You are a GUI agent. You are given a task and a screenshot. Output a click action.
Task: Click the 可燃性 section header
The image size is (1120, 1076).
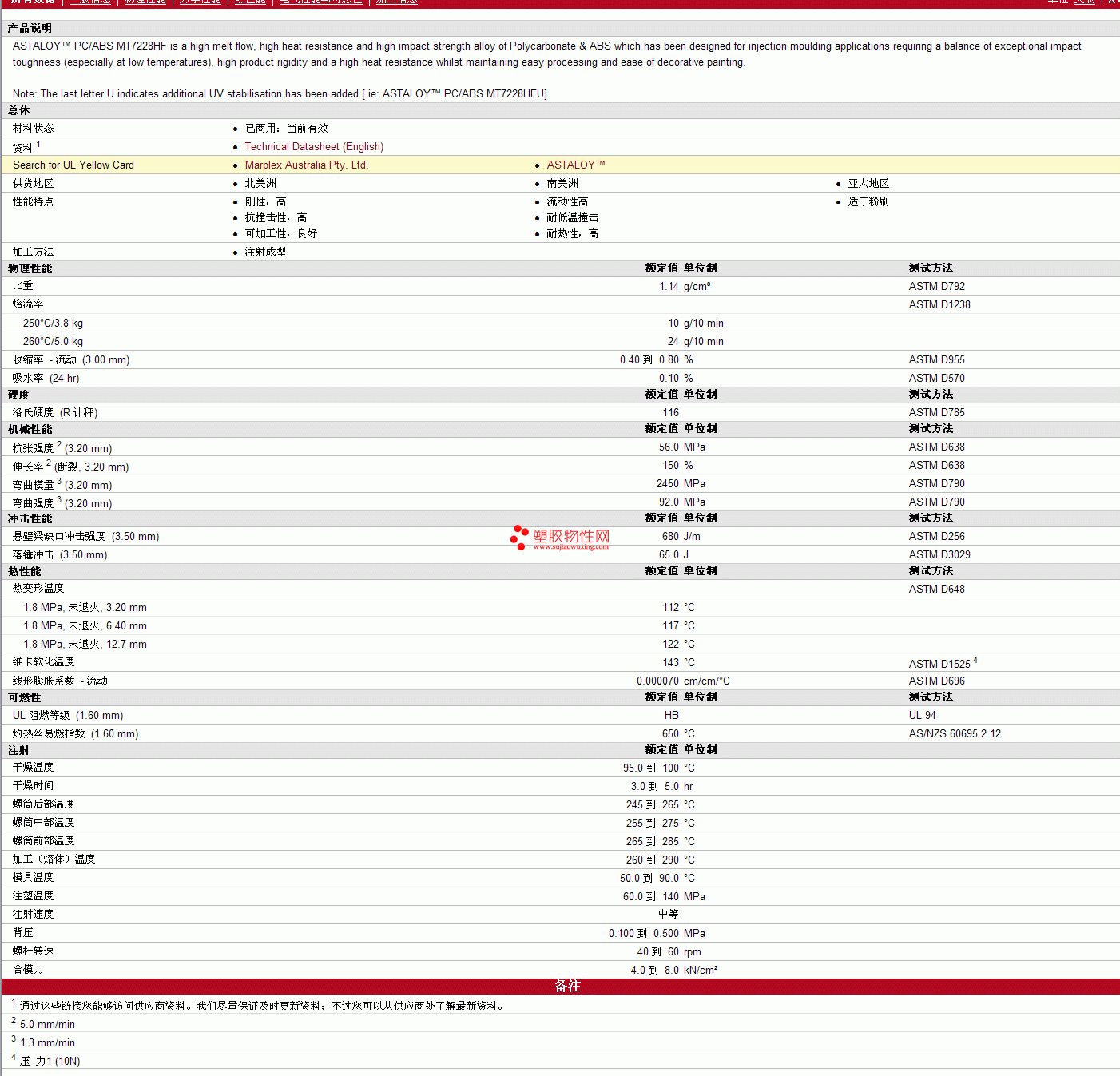pos(25,698)
